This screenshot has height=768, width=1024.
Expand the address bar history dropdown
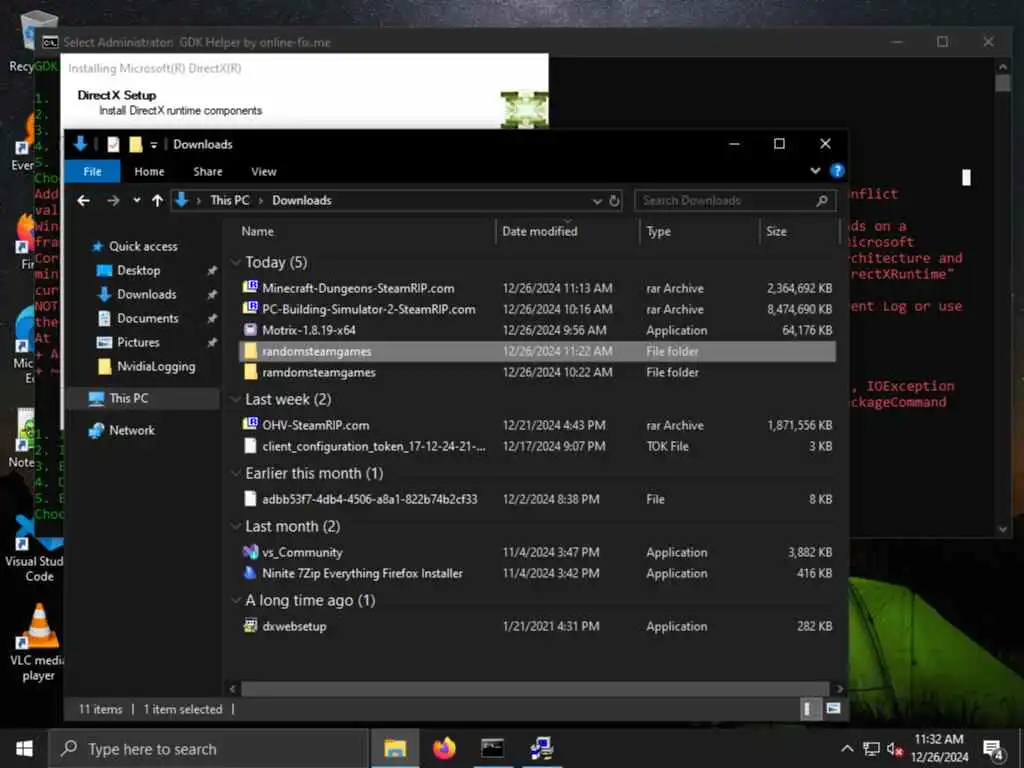[x=597, y=201]
